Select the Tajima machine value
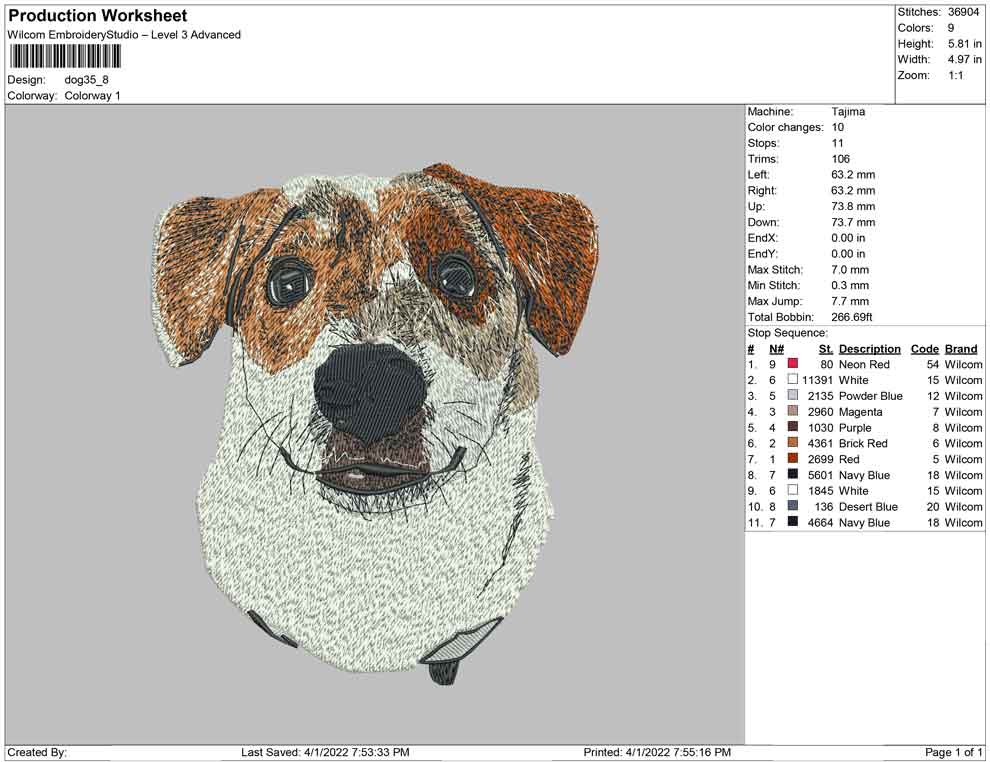This screenshot has width=990, height=762. (848, 112)
